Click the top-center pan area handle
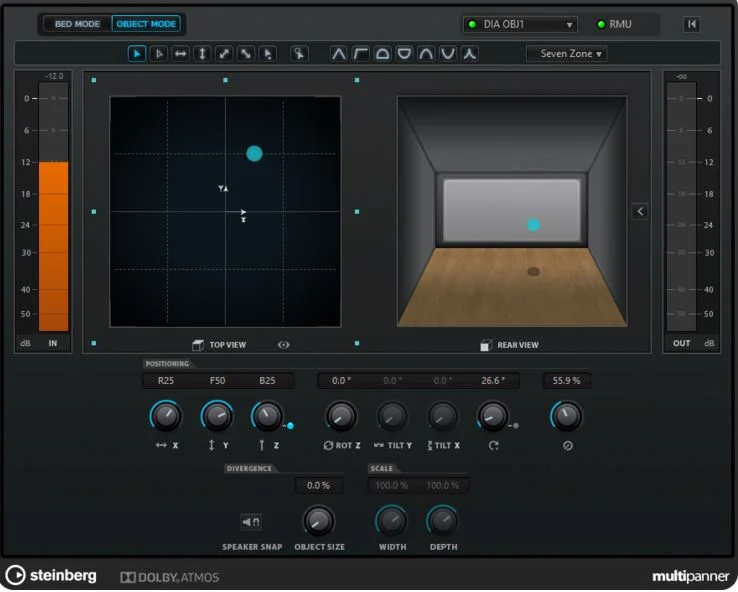Viewport: 738px width, 592px height. coord(225,80)
